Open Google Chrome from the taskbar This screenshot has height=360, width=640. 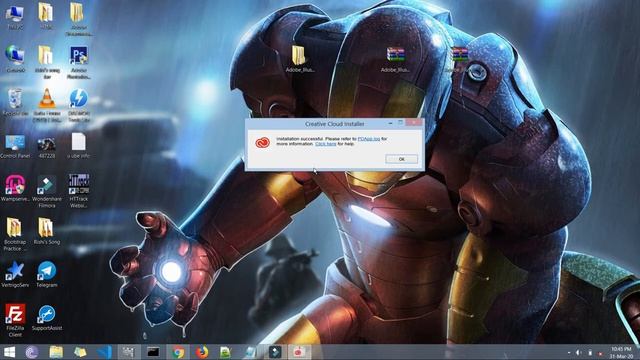click(x=178, y=352)
